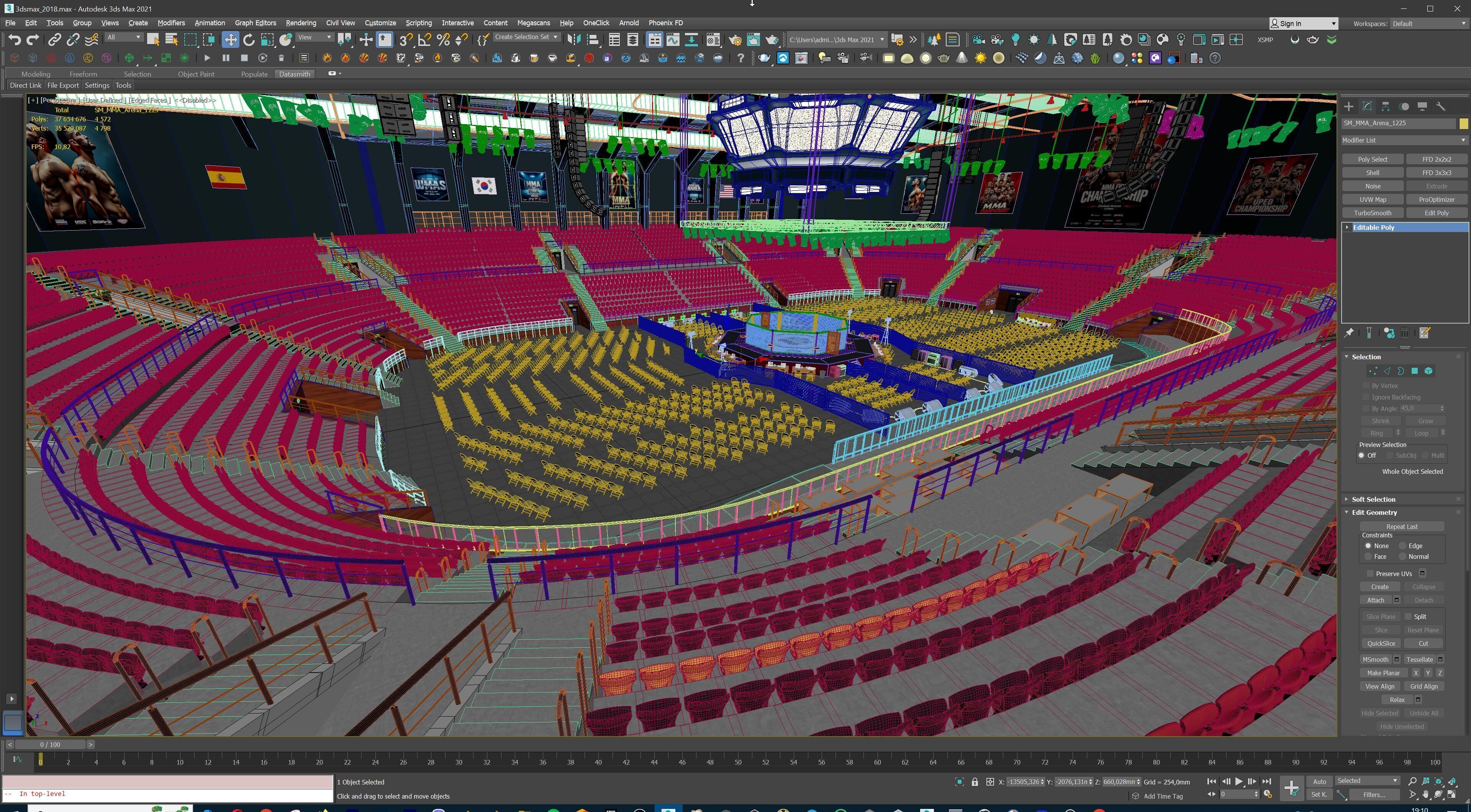Open Render Setup teapot icon
1471x812 pixels.
735,39
